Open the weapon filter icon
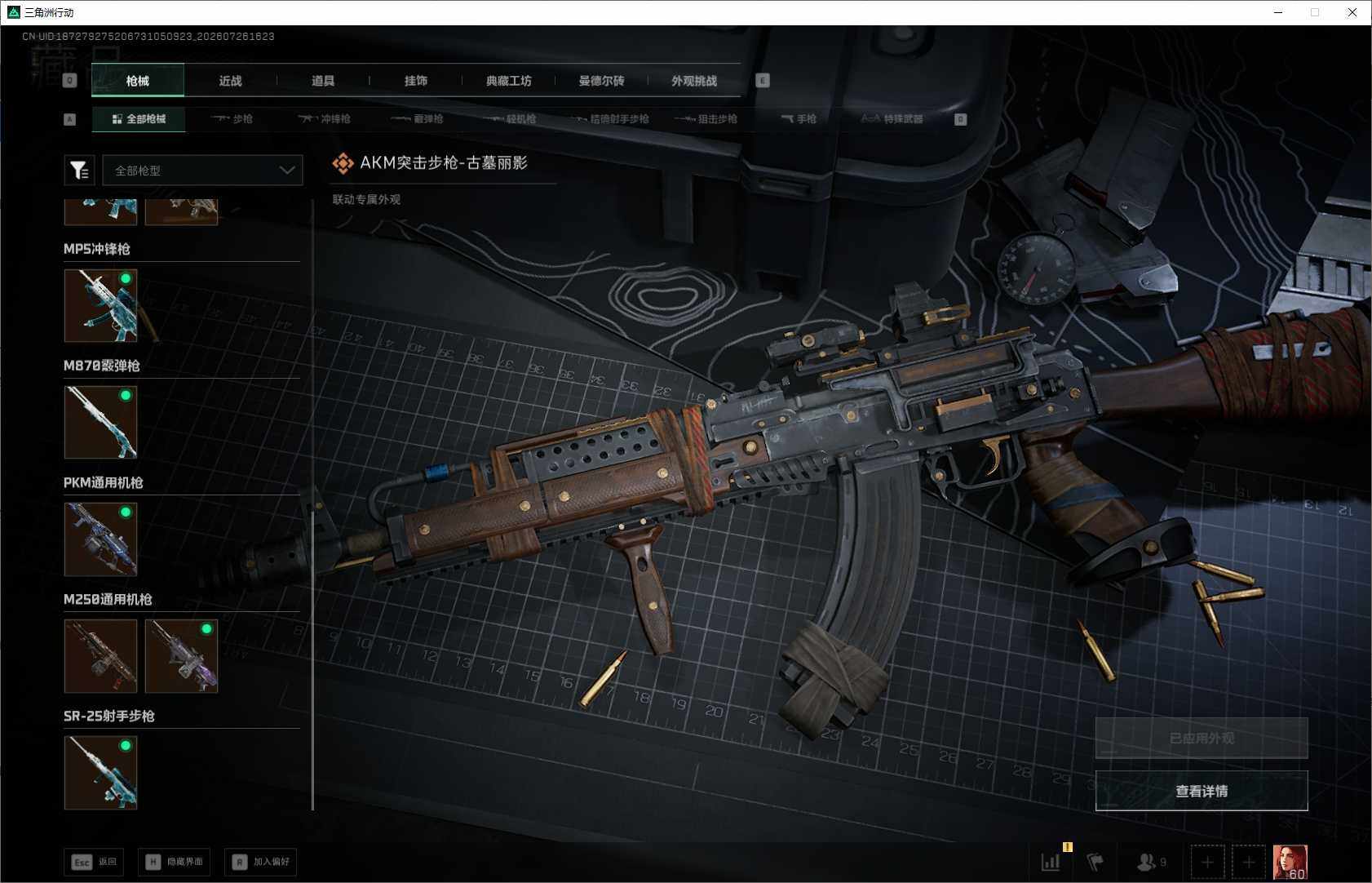 (x=79, y=171)
